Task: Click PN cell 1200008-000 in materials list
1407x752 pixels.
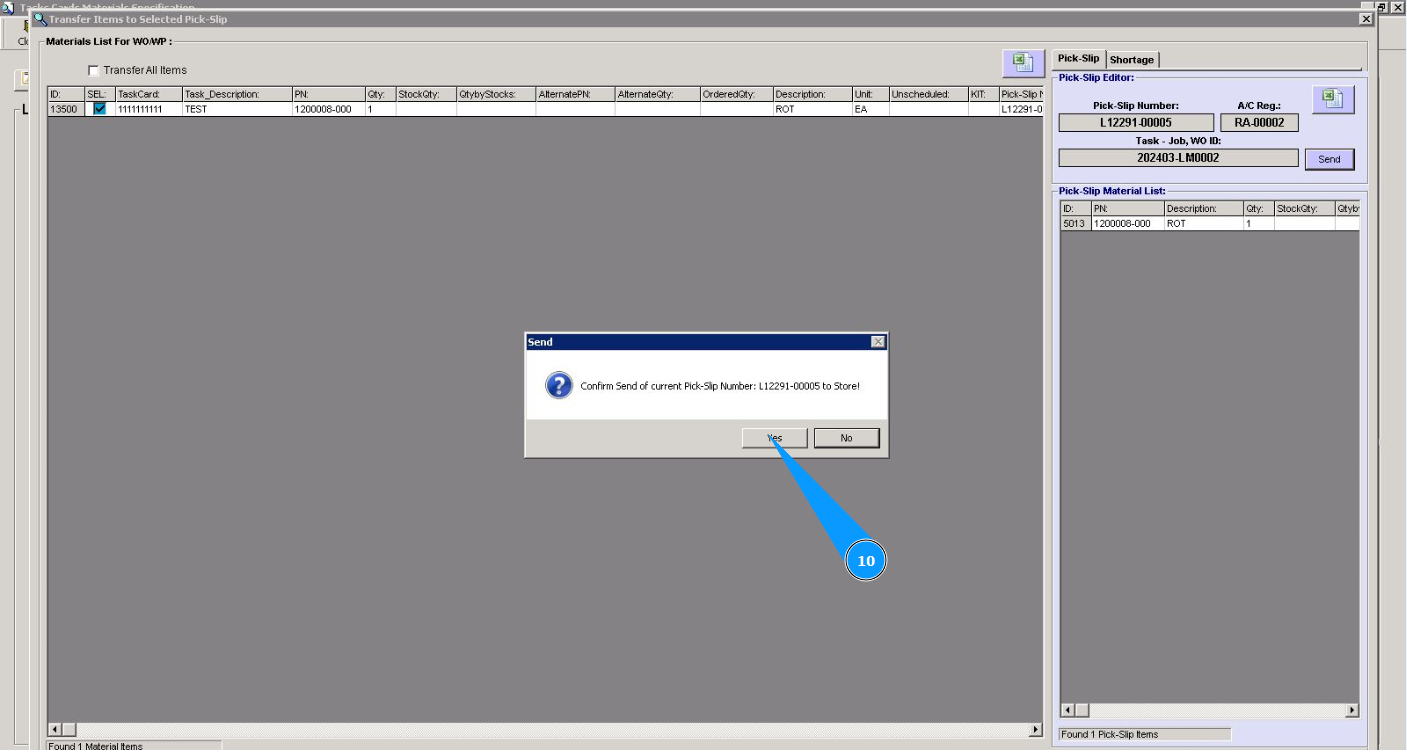Action: click(x=328, y=109)
